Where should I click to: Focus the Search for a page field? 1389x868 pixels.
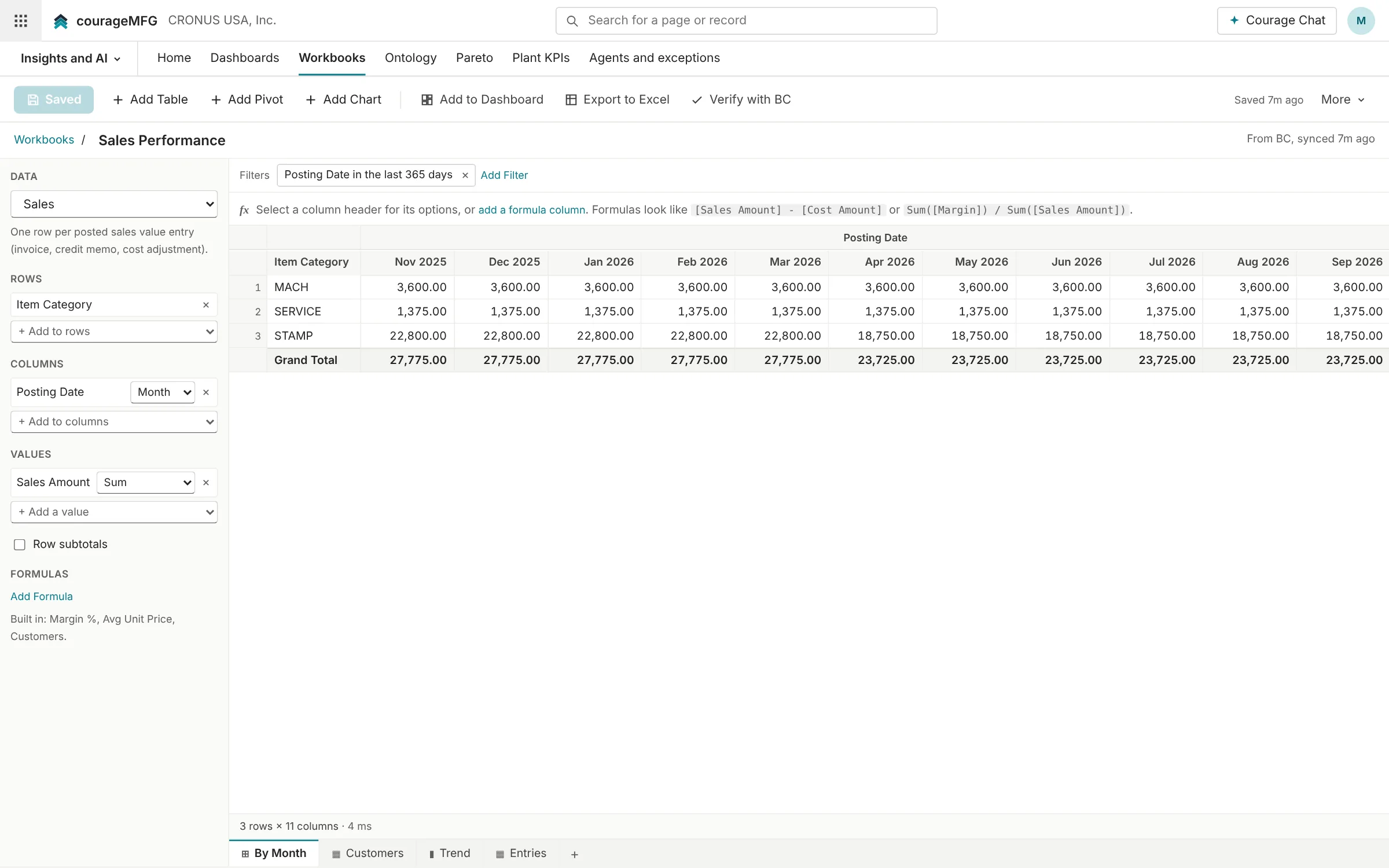point(747,21)
